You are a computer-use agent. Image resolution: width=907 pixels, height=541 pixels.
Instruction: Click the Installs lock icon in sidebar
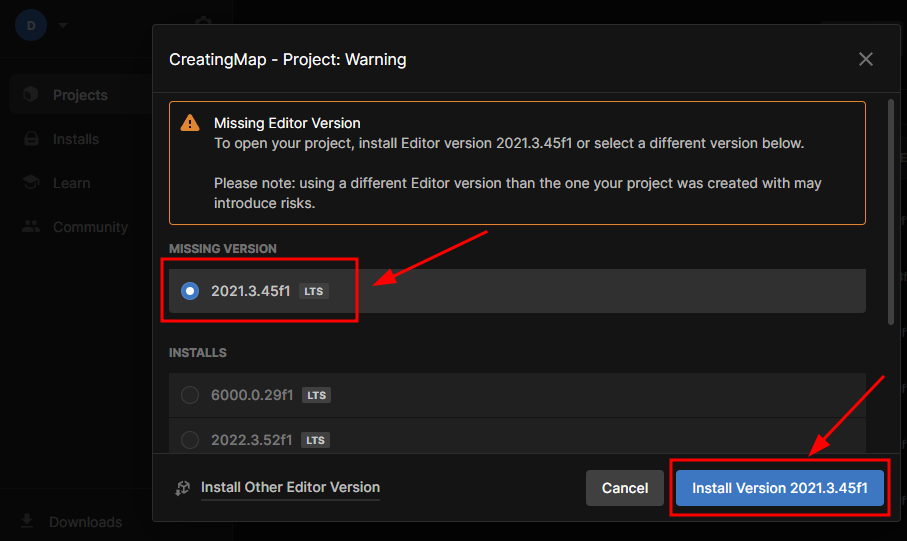(x=31, y=139)
